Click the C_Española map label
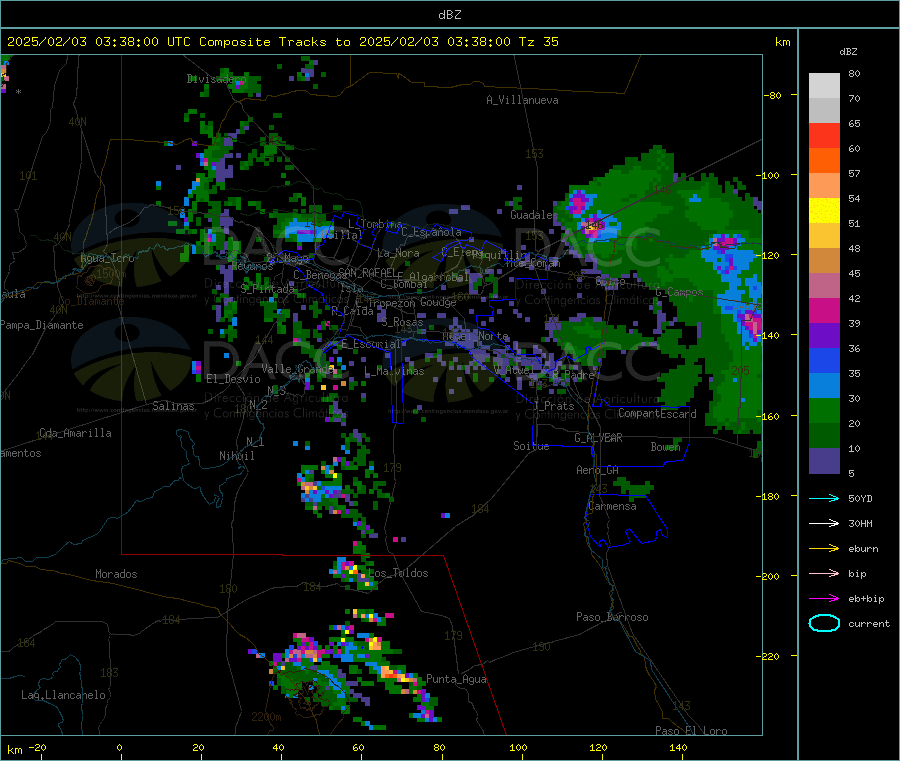Screen dimensions: 900x761 (432, 232)
